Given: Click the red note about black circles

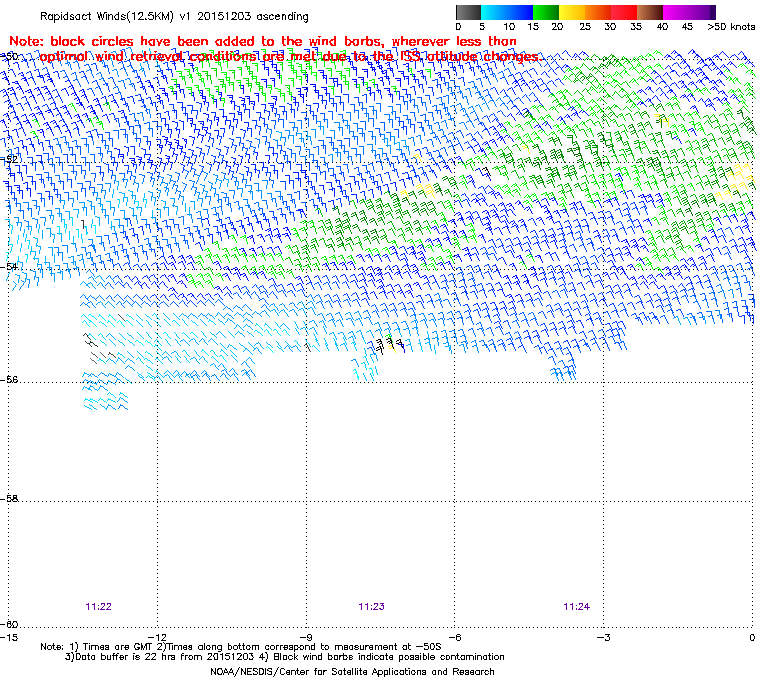Looking at the screenshot, I should tap(275, 49).
